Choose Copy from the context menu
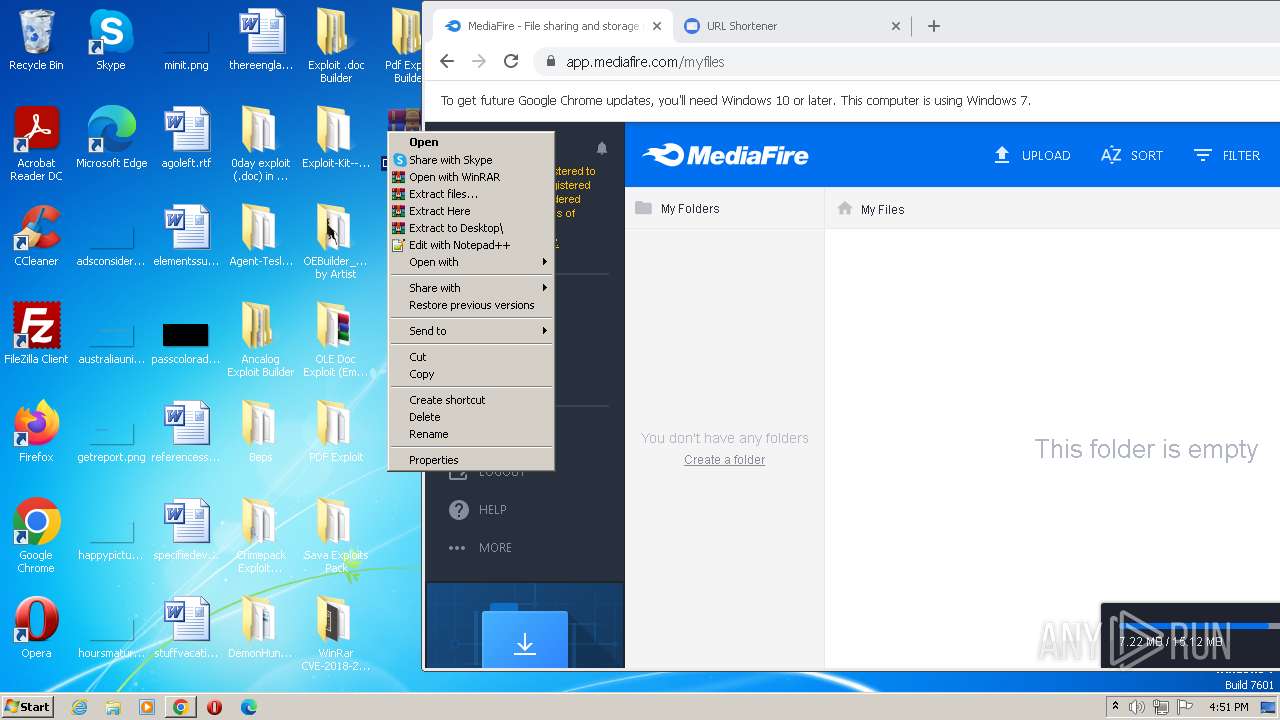The height and width of the screenshot is (720, 1280). pos(471,374)
